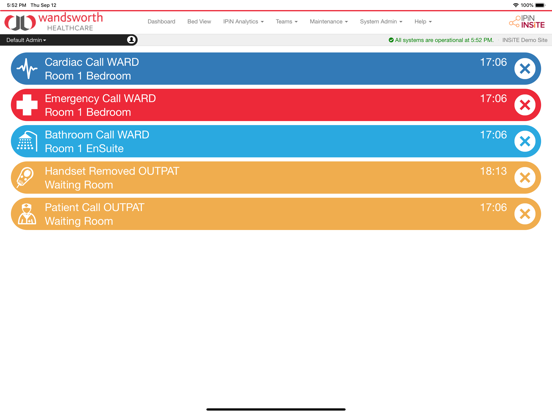Click the cardiac heartbeat icon
Image resolution: width=552 pixels, height=414 pixels.
coord(27,68)
